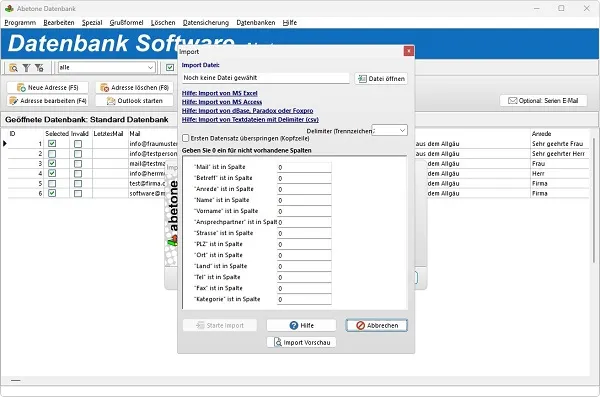Screen dimensions: 600x397
Task: Open the Delimiter (Trennzeichen) dropdown
Action: coord(390,130)
